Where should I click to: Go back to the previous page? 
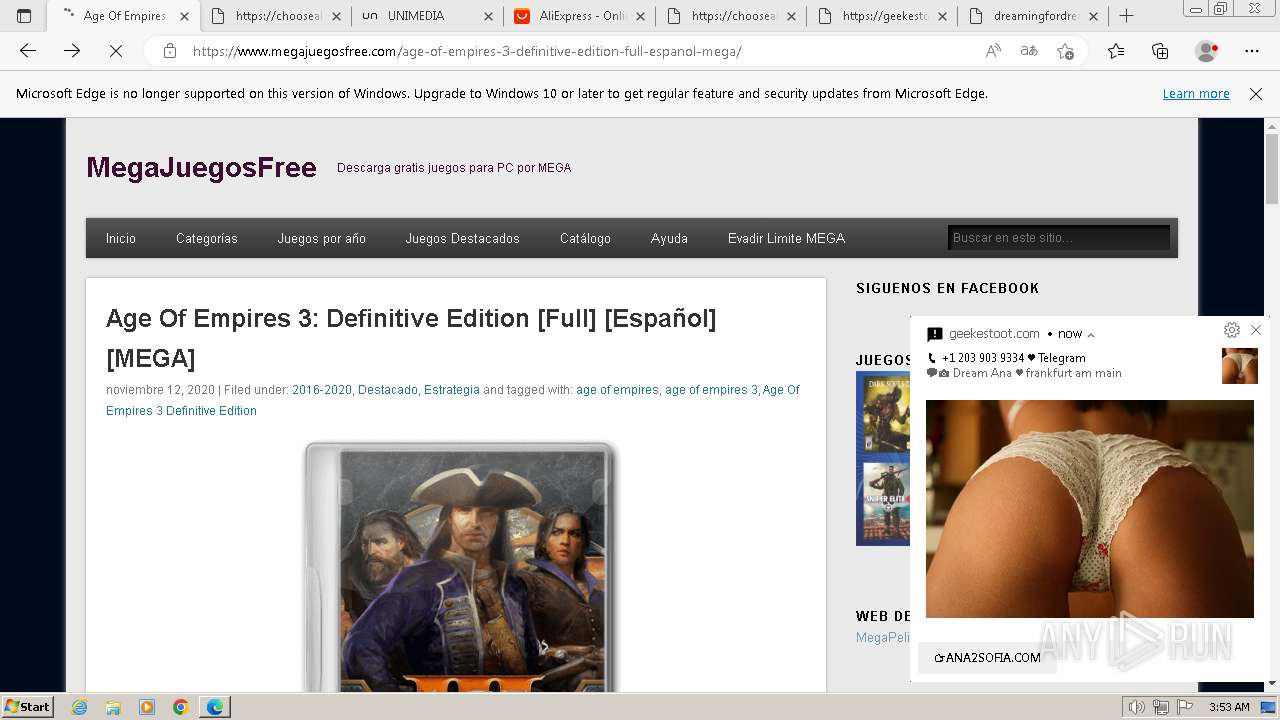point(28,51)
